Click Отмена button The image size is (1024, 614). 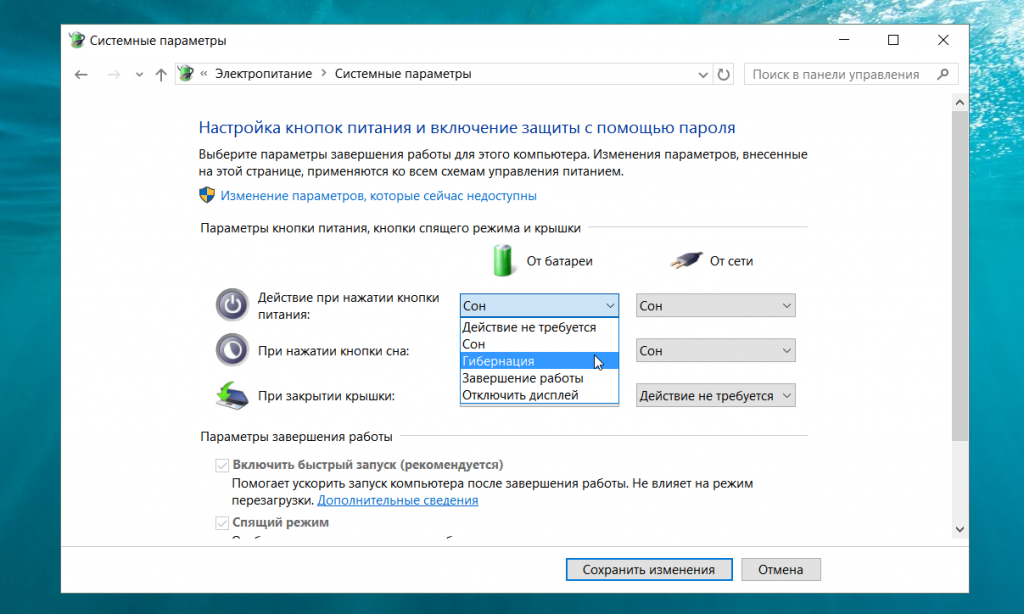point(781,570)
